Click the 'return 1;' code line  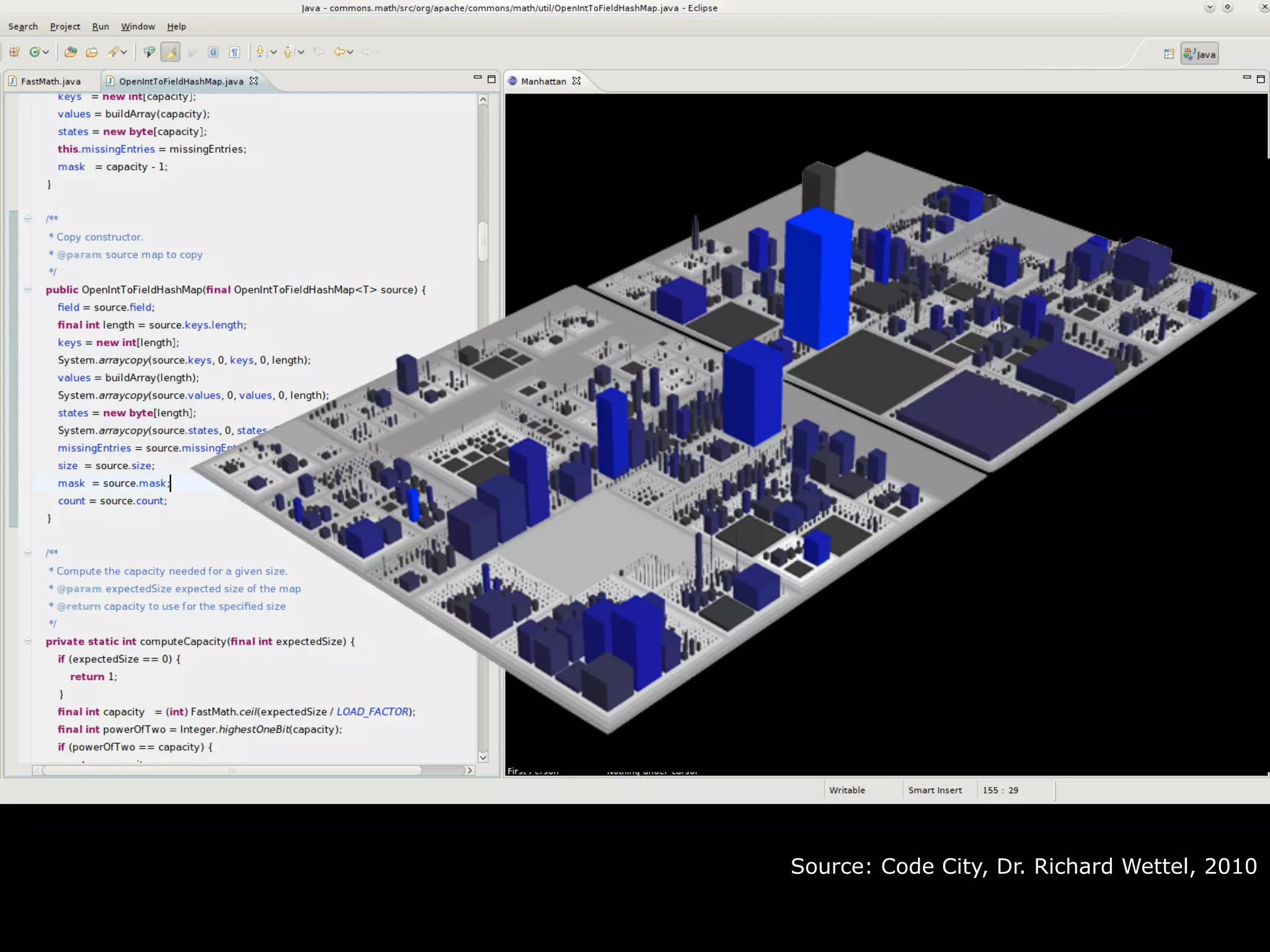(94, 677)
